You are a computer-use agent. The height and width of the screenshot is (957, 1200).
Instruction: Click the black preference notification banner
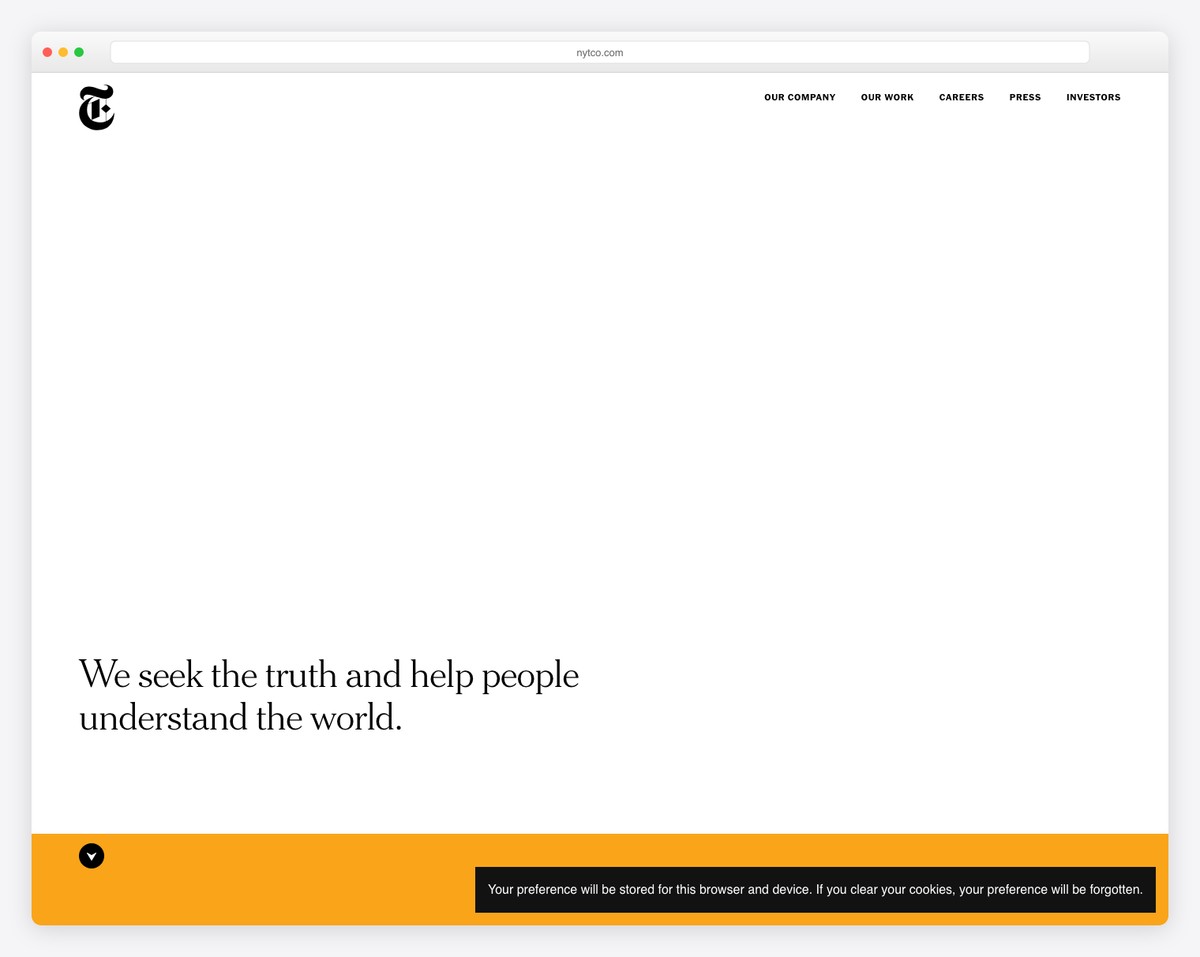pyautogui.click(x=814, y=889)
